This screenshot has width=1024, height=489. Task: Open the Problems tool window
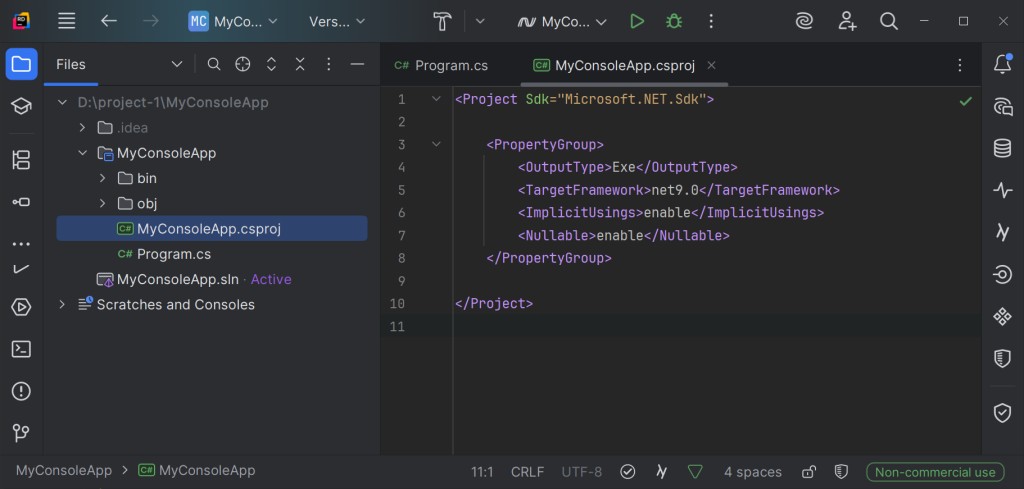21,391
